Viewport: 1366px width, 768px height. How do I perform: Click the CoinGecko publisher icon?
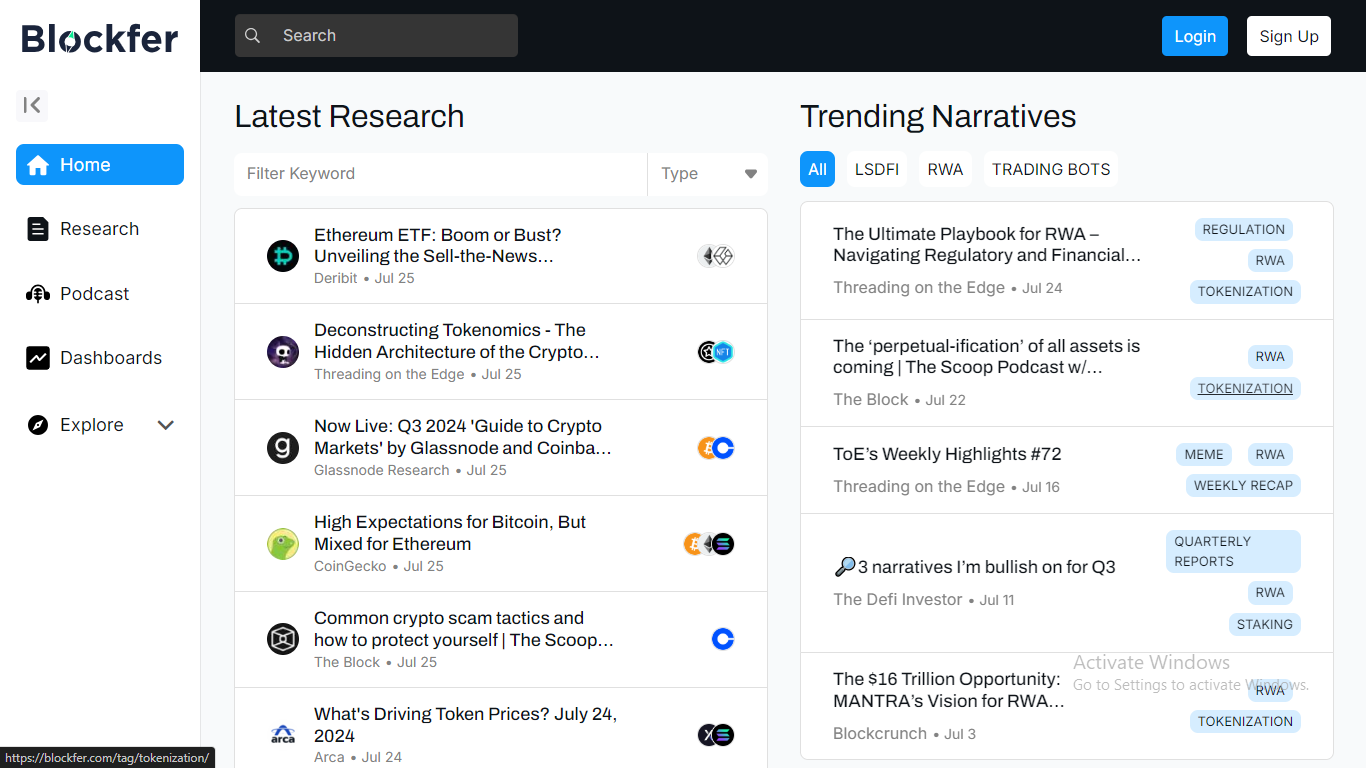[283, 544]
